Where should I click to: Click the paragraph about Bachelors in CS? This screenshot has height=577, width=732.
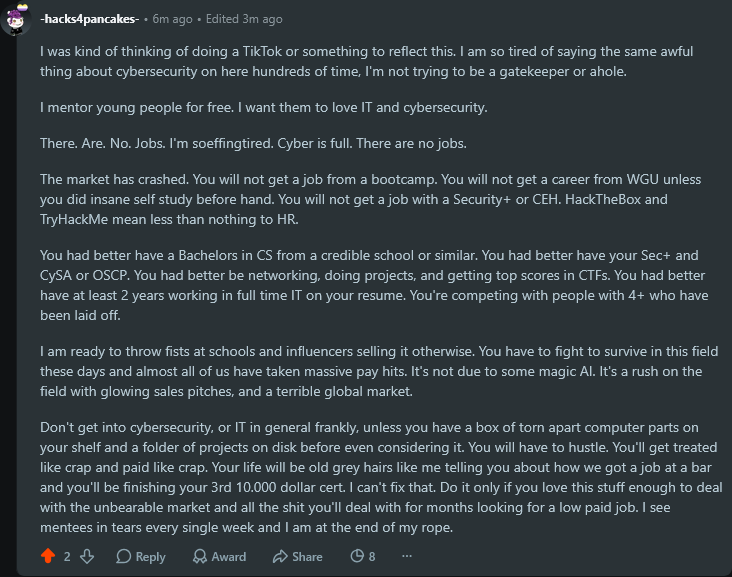[x=374, y=285]
